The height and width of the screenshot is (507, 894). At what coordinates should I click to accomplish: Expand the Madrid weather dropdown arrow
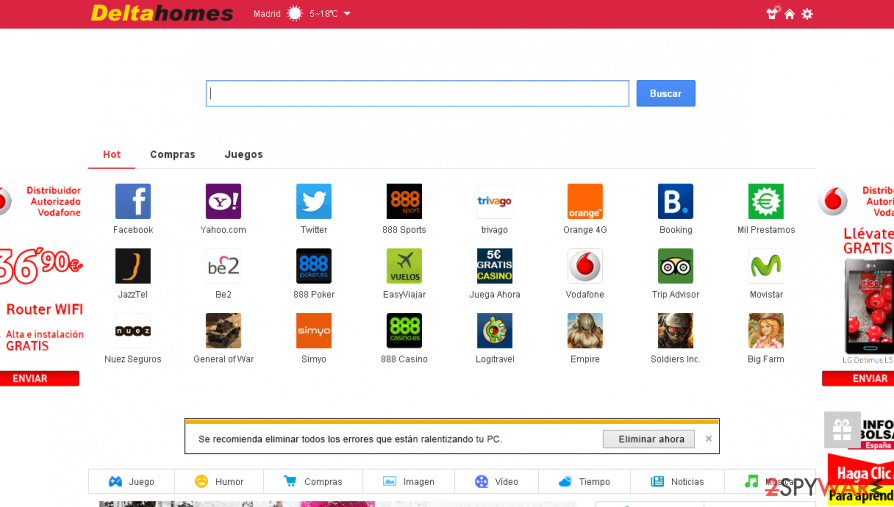pyautogui.click(x=347, y=14)
